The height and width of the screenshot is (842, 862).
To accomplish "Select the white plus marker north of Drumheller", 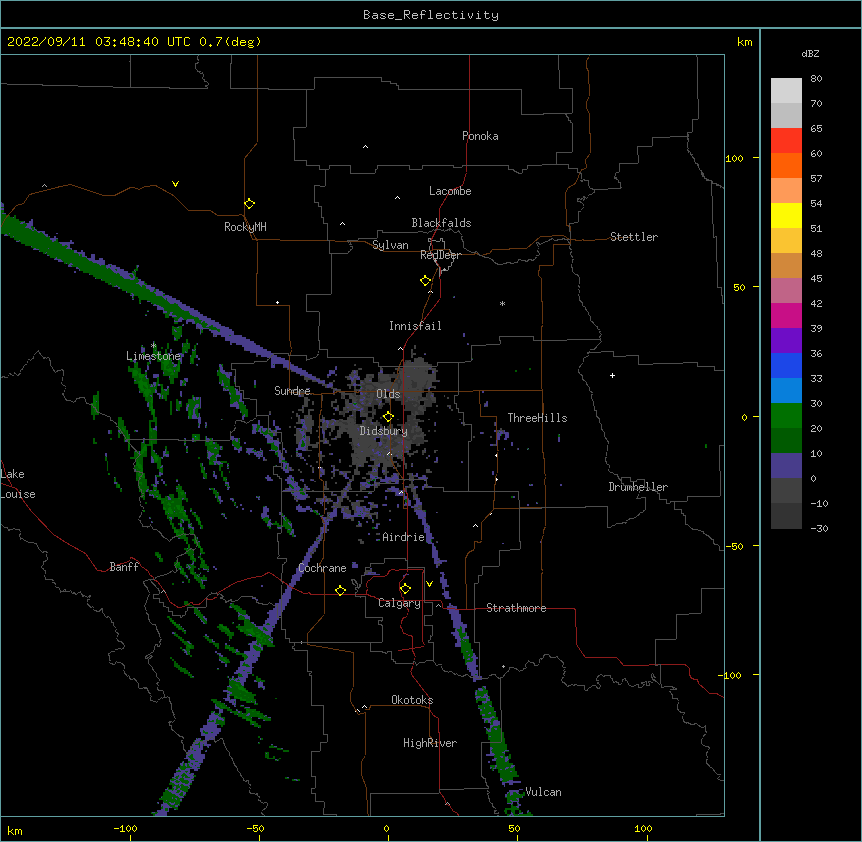I will click(612, 375).
